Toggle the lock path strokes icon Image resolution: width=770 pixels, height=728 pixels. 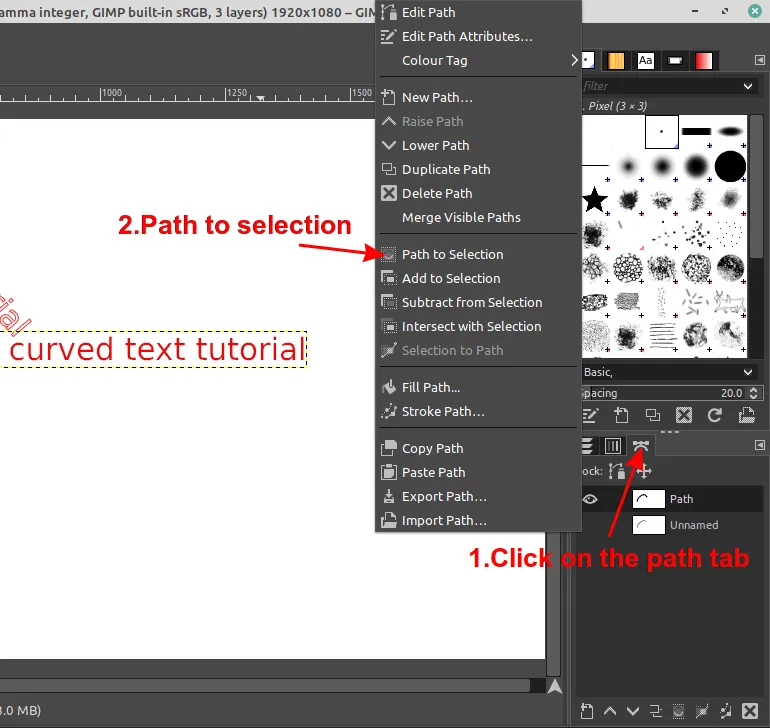coord(617,471)
